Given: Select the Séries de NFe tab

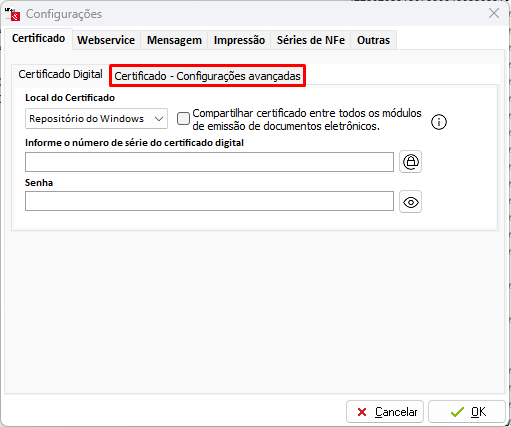Looking at the screenshot, I should click(x=311, y=40).
